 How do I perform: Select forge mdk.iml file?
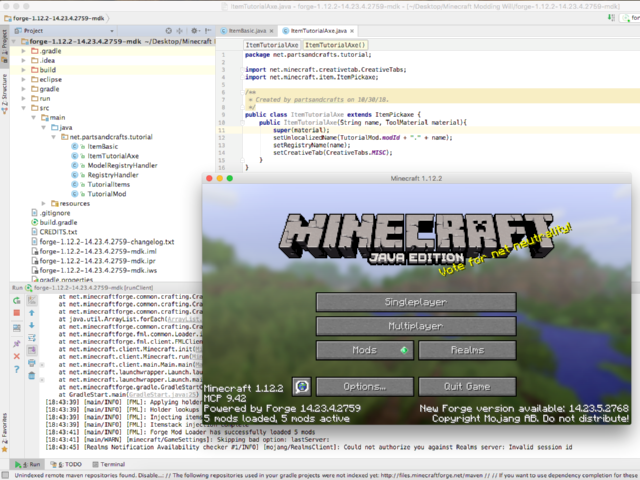pos(98,251)
